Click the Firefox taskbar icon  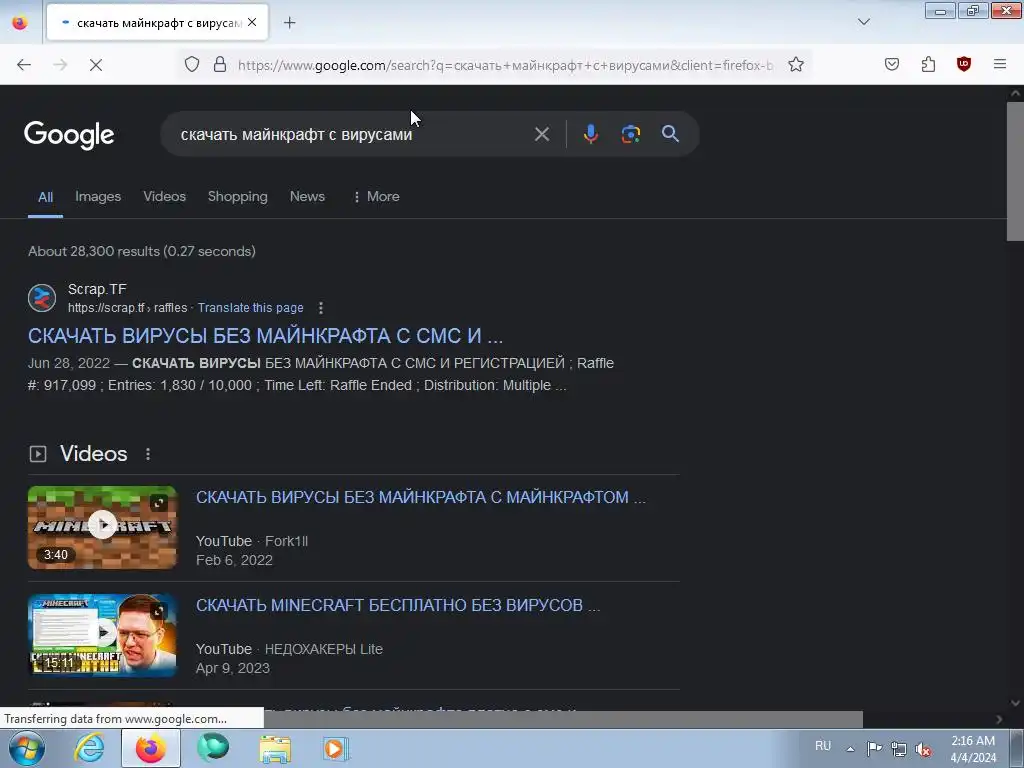[151, 748]
